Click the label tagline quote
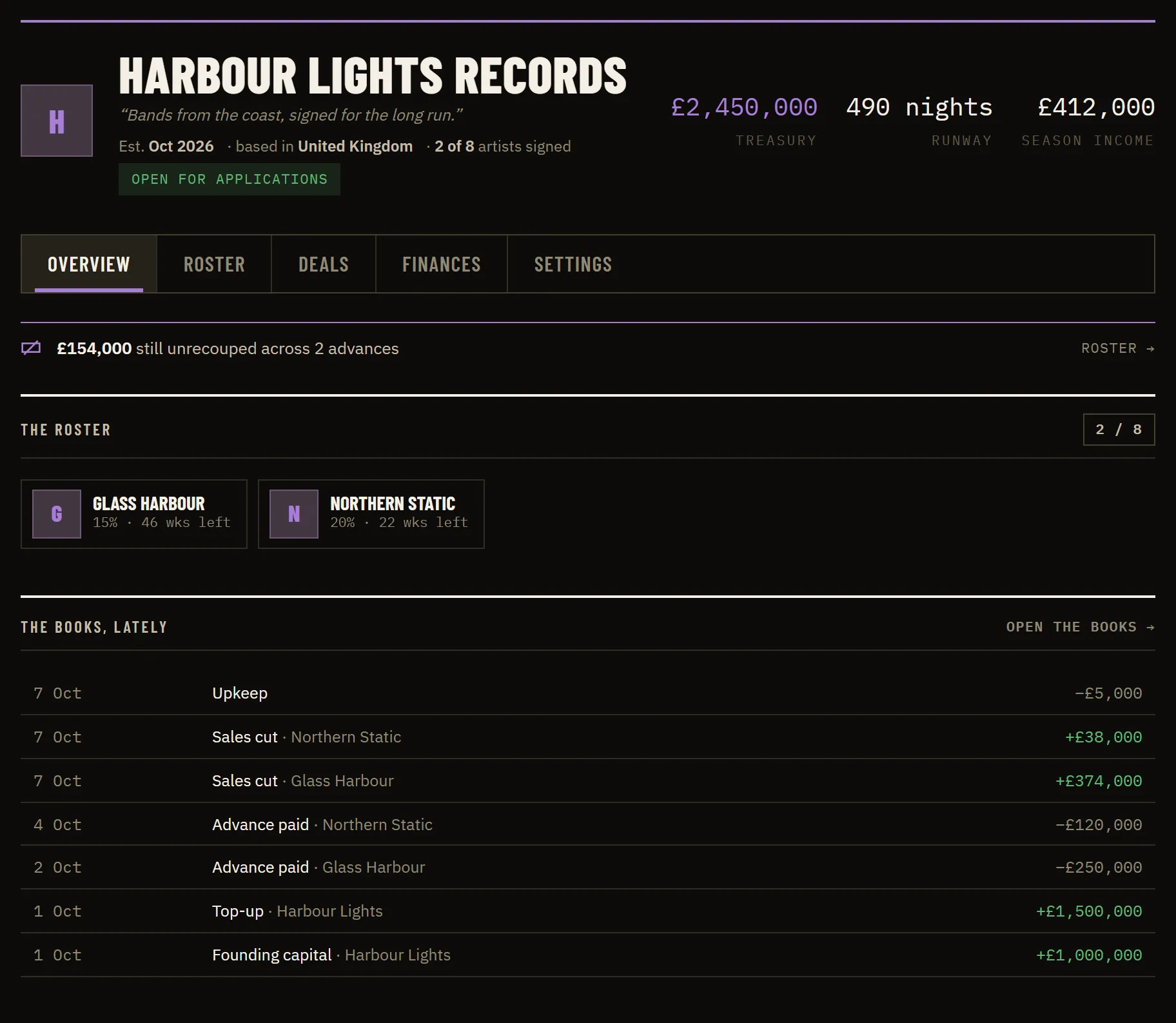Viewport: 1176px width, 1023px height. 291,115
